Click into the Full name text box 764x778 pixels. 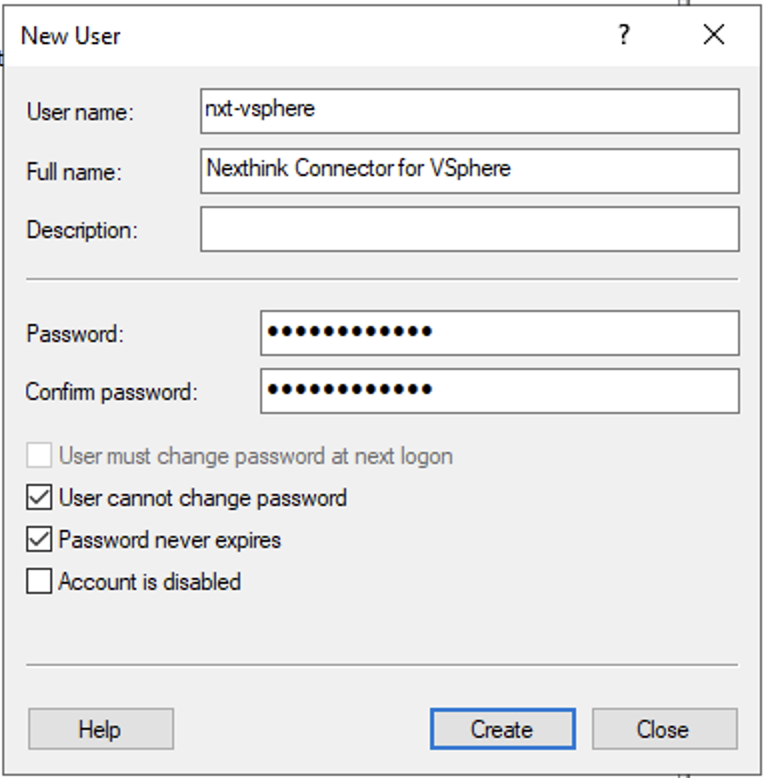click(469, 170)
